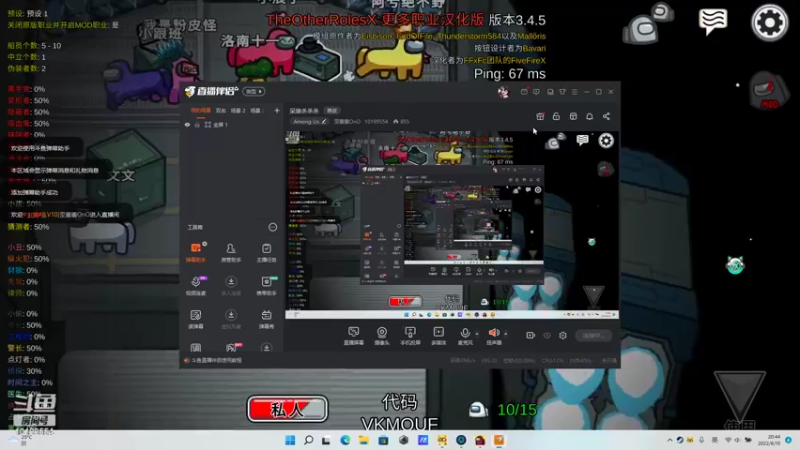Open the gift box icon in room header
The width and height of the screenshot is (800, 450).
540,116
